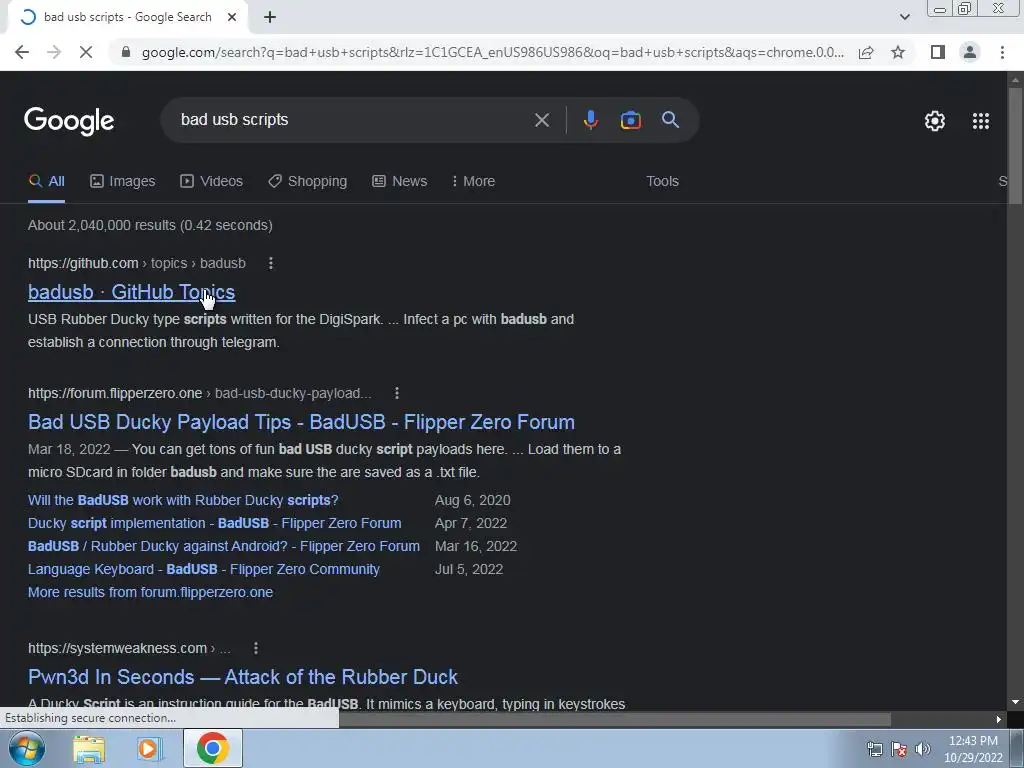Screen dimensions: 1024x768
Task: Open a new browser tab
Action: click(x=270, y=17)
